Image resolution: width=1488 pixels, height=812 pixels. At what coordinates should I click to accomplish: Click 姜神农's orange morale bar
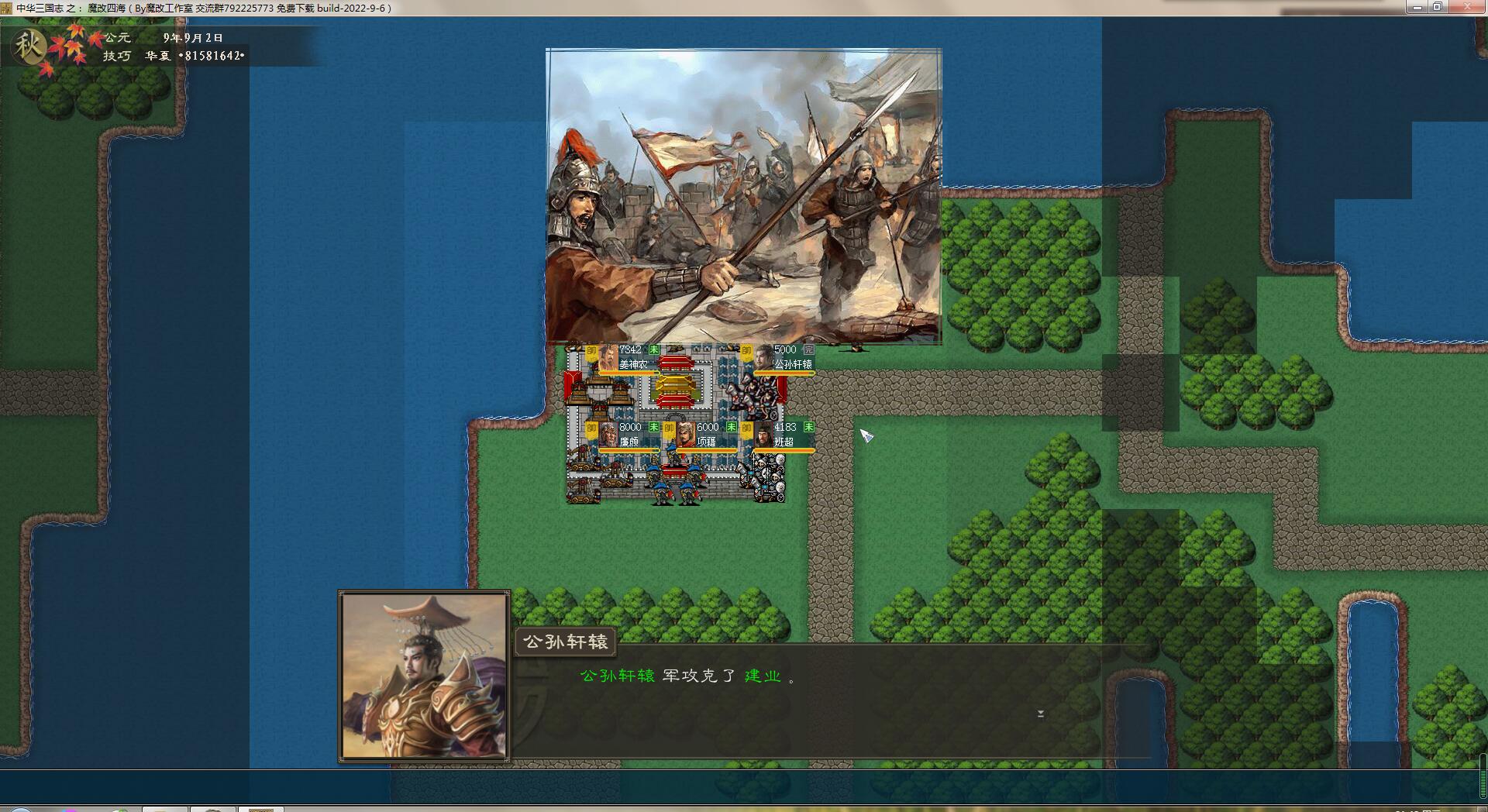pyautogui.click(x=629, y=373)
